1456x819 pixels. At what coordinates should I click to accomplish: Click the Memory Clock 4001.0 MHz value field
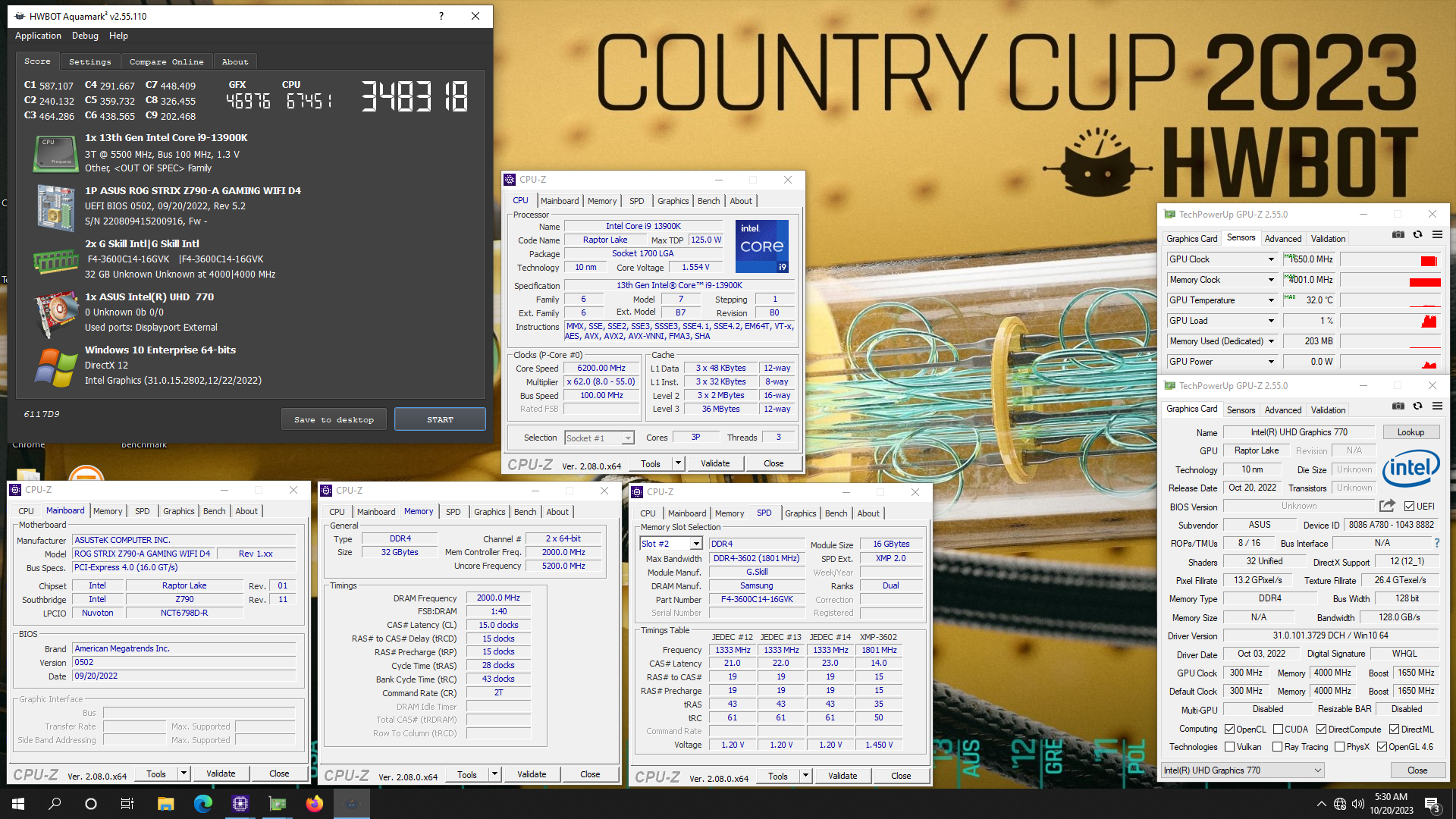coord(1309,280)
